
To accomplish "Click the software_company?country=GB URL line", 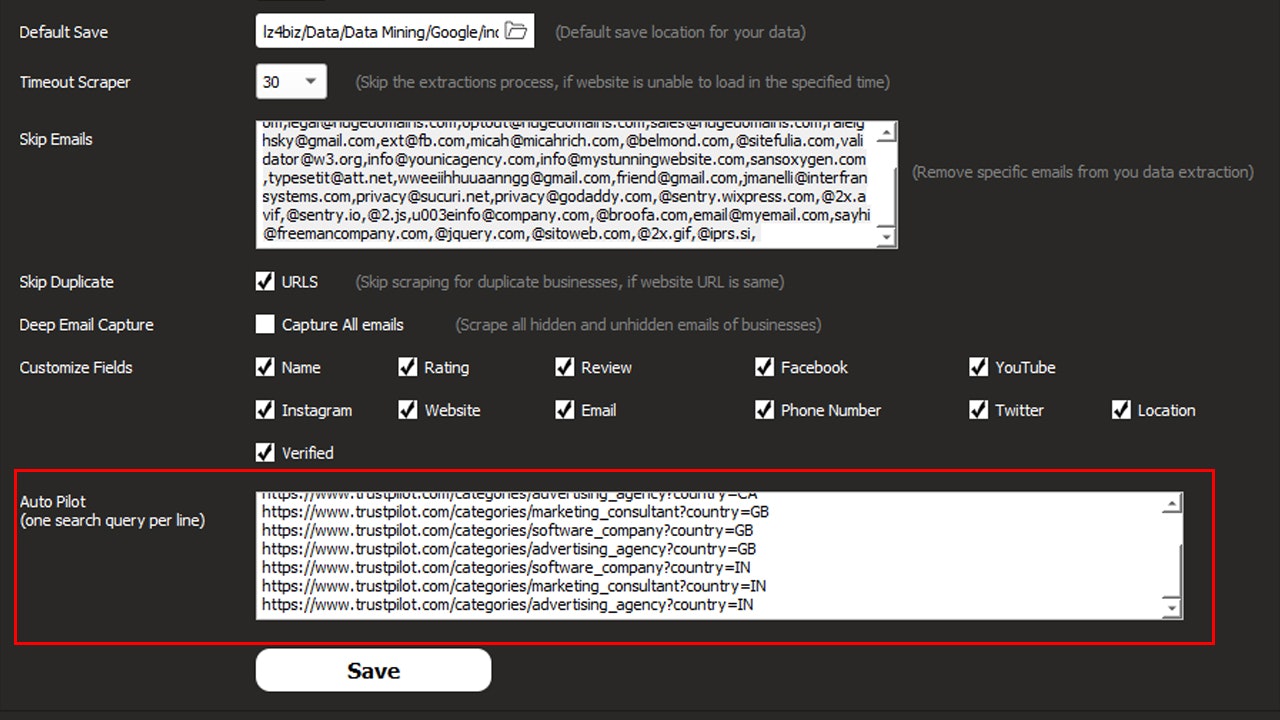I will pyautogui.click(x=508, y=530).
